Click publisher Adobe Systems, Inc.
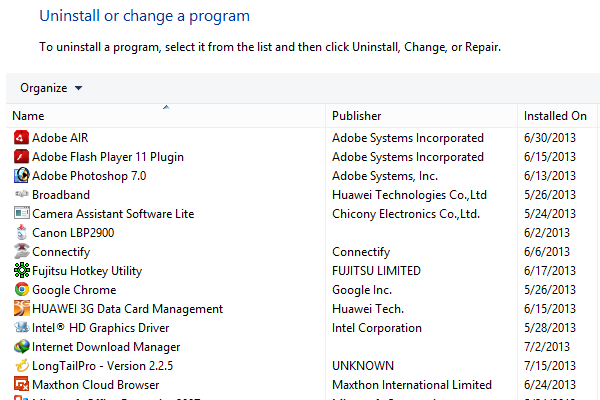The width and height of the screenshot is (600, 400). (x=385, y=176)
